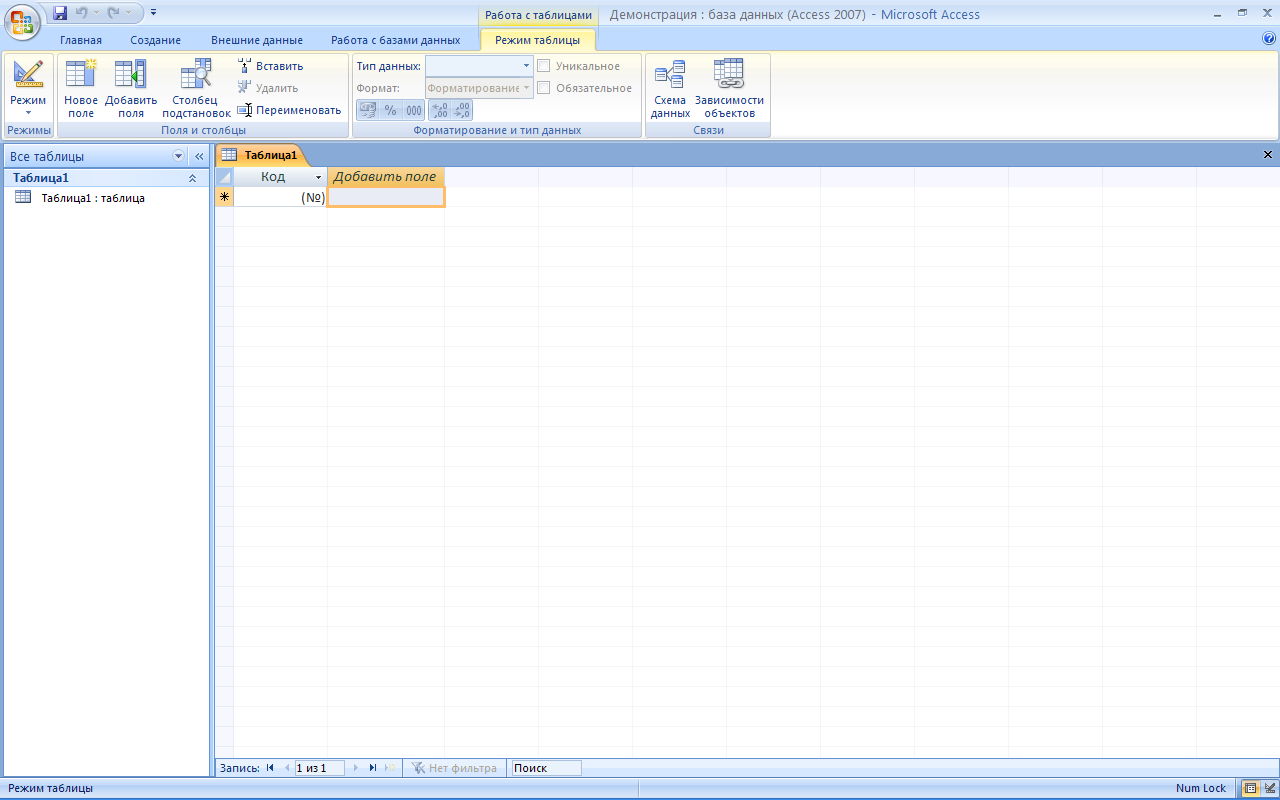Click the Режим view icon
The width and height of the screenshot is (1280, 800).
(x=28, y=74)
